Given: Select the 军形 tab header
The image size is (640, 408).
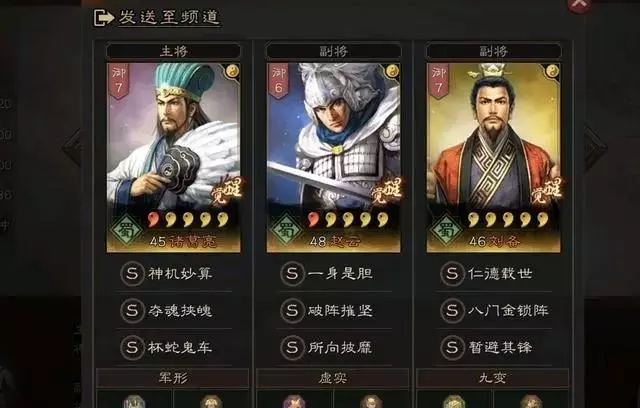Looking at the screenshot, I should click(x=173, y=378).
